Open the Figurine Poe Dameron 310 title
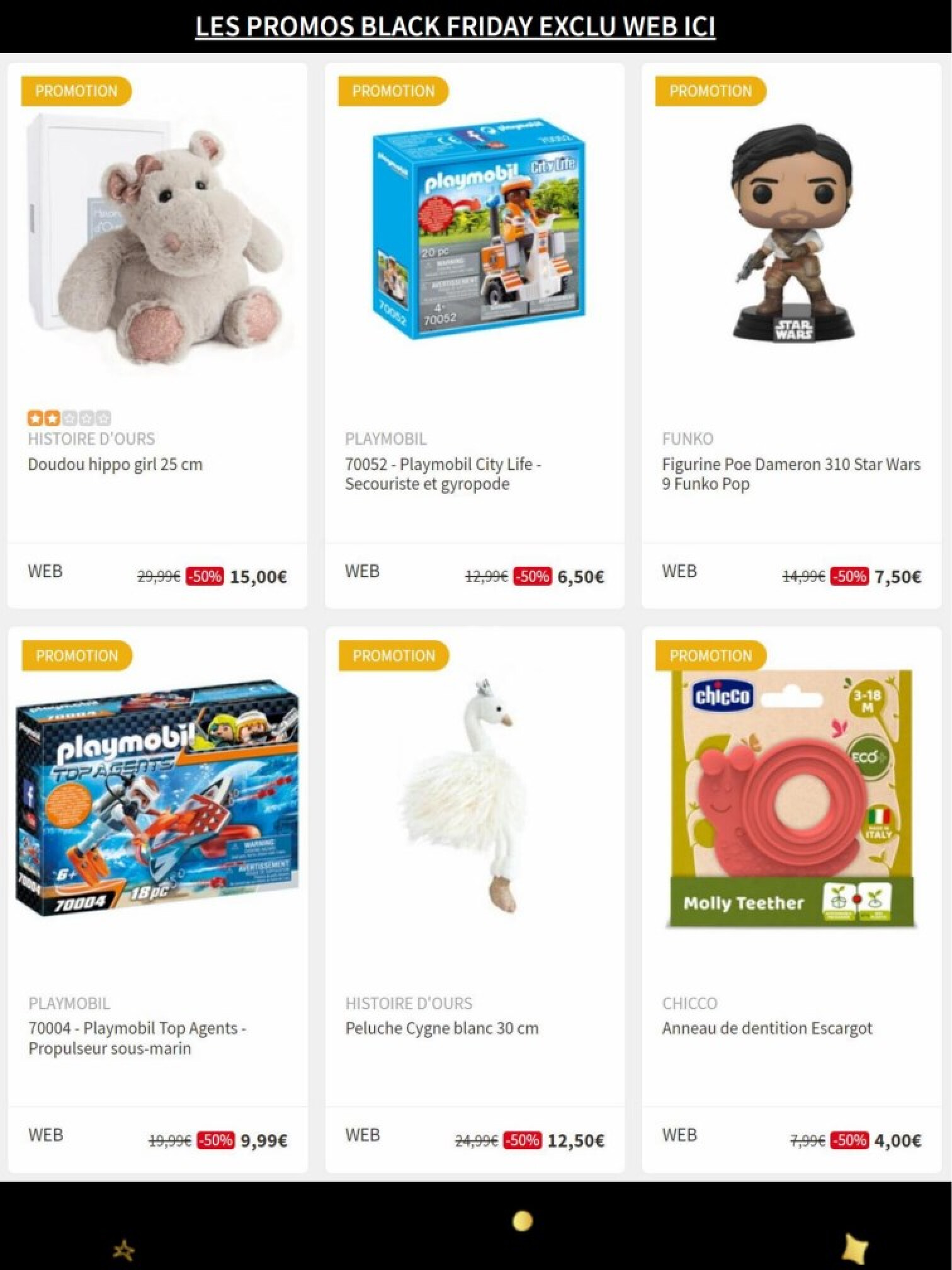The image size is (952, 1270). click(x=791, y=474)
